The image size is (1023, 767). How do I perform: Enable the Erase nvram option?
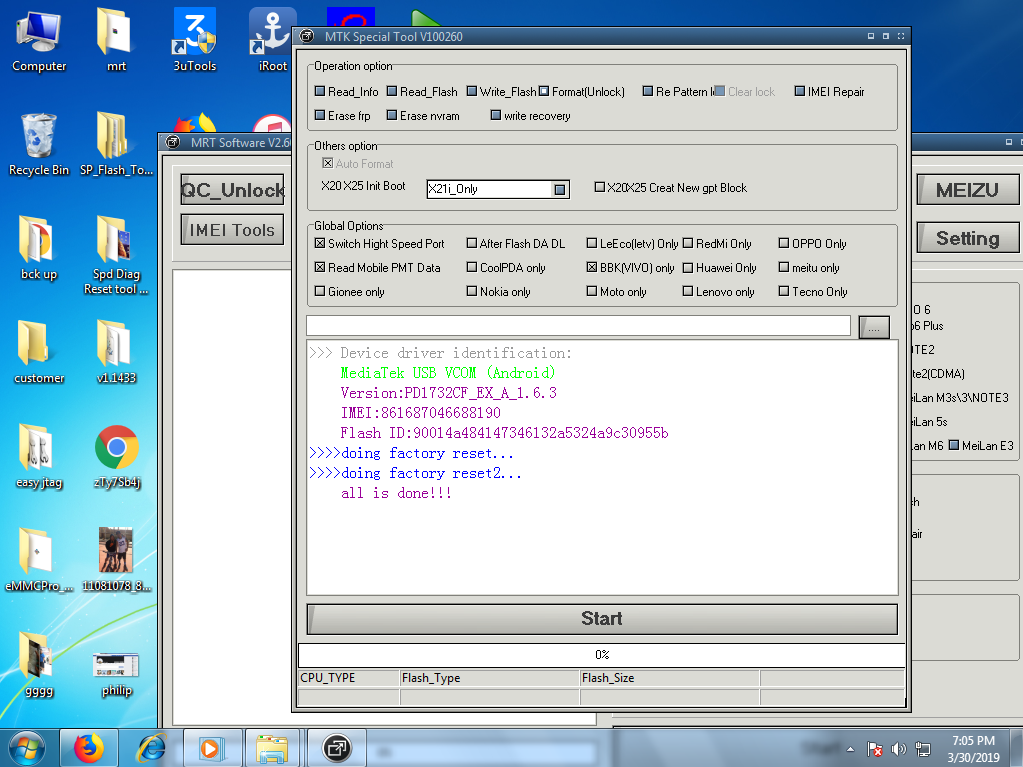click(x=391, y=115)
